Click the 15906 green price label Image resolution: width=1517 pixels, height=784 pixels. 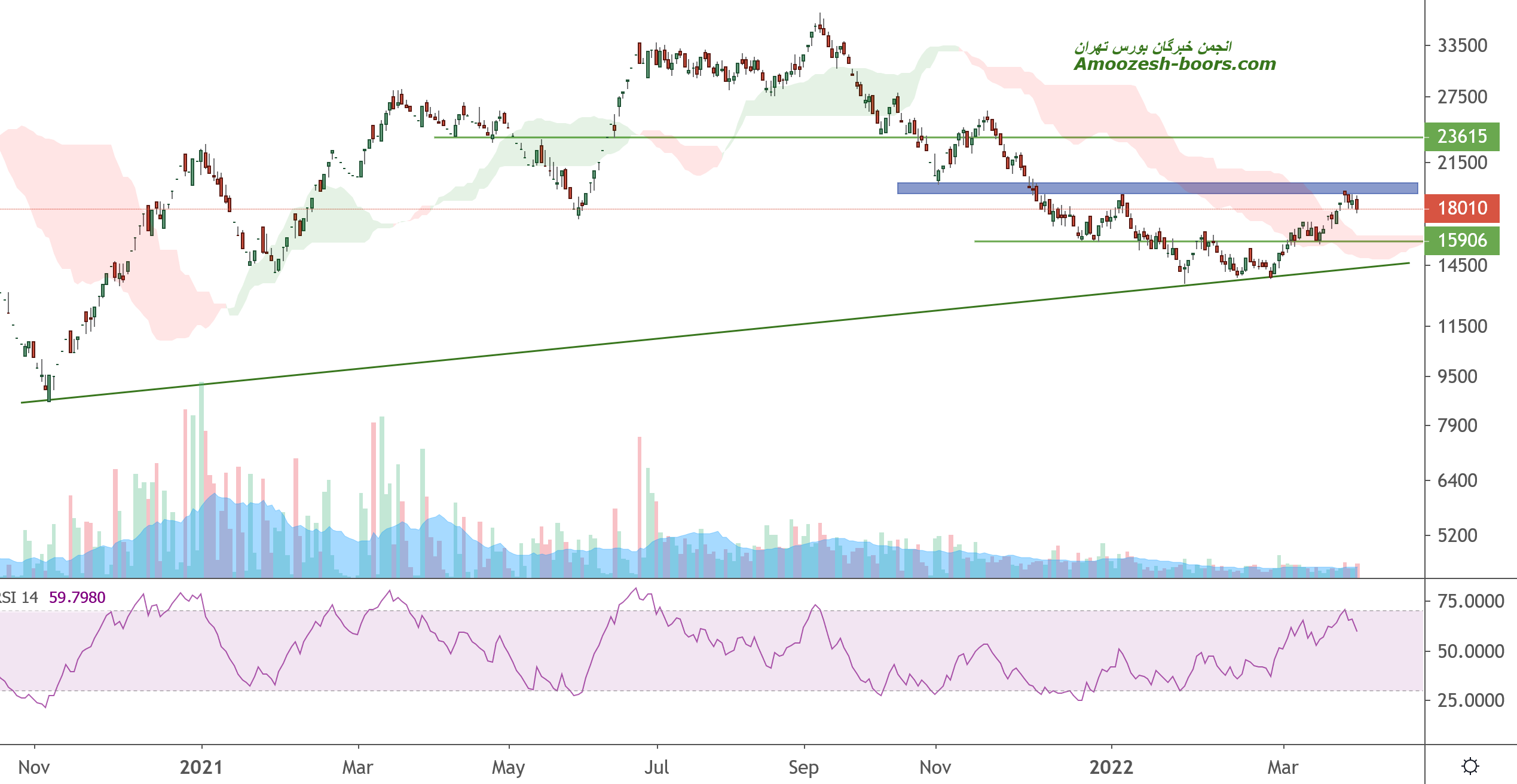pyautogui.click(x=1461, y=241)
